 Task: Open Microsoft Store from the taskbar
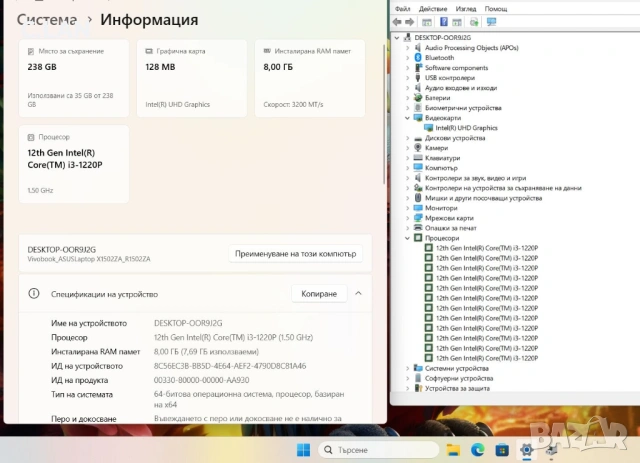(501, 450)
